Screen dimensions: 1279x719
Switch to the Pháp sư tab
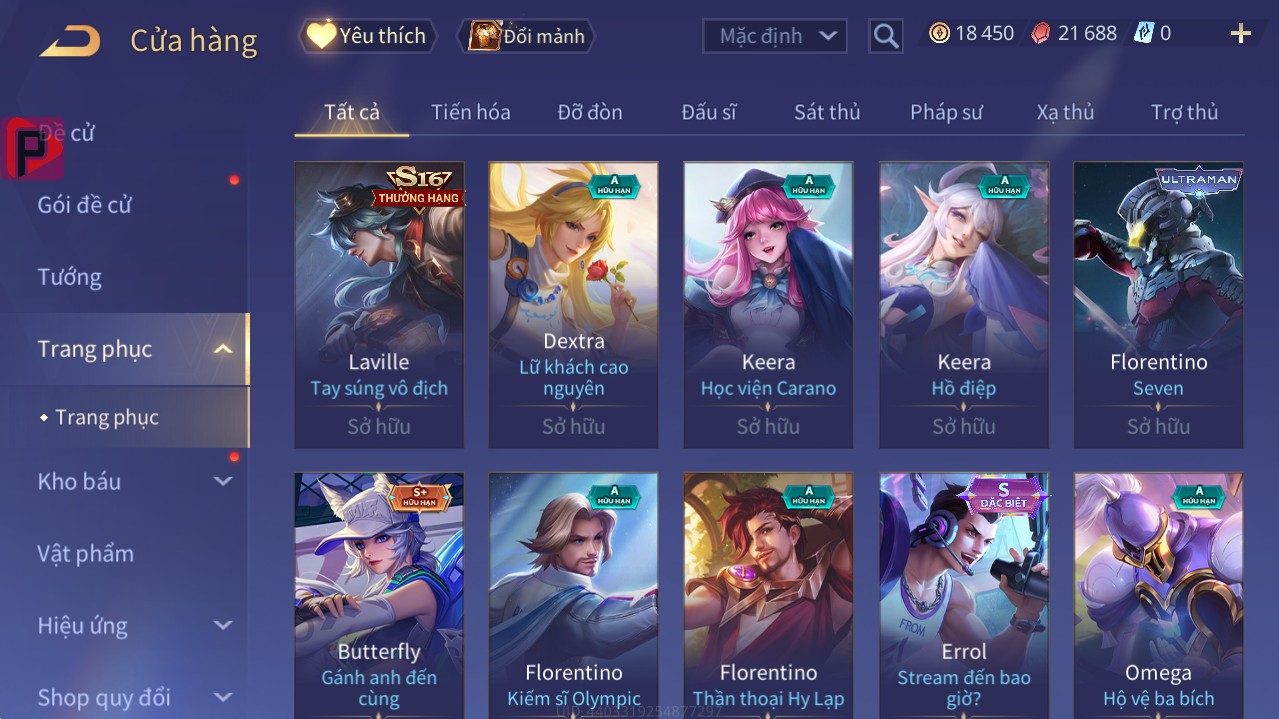(946, 112)
